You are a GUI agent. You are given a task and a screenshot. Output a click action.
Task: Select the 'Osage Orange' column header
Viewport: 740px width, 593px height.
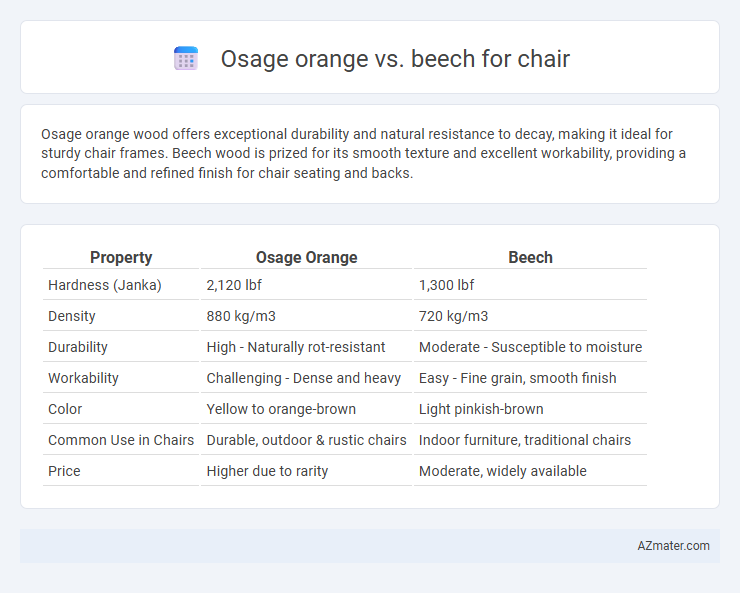pyautogui.click(x=306, y=257)
